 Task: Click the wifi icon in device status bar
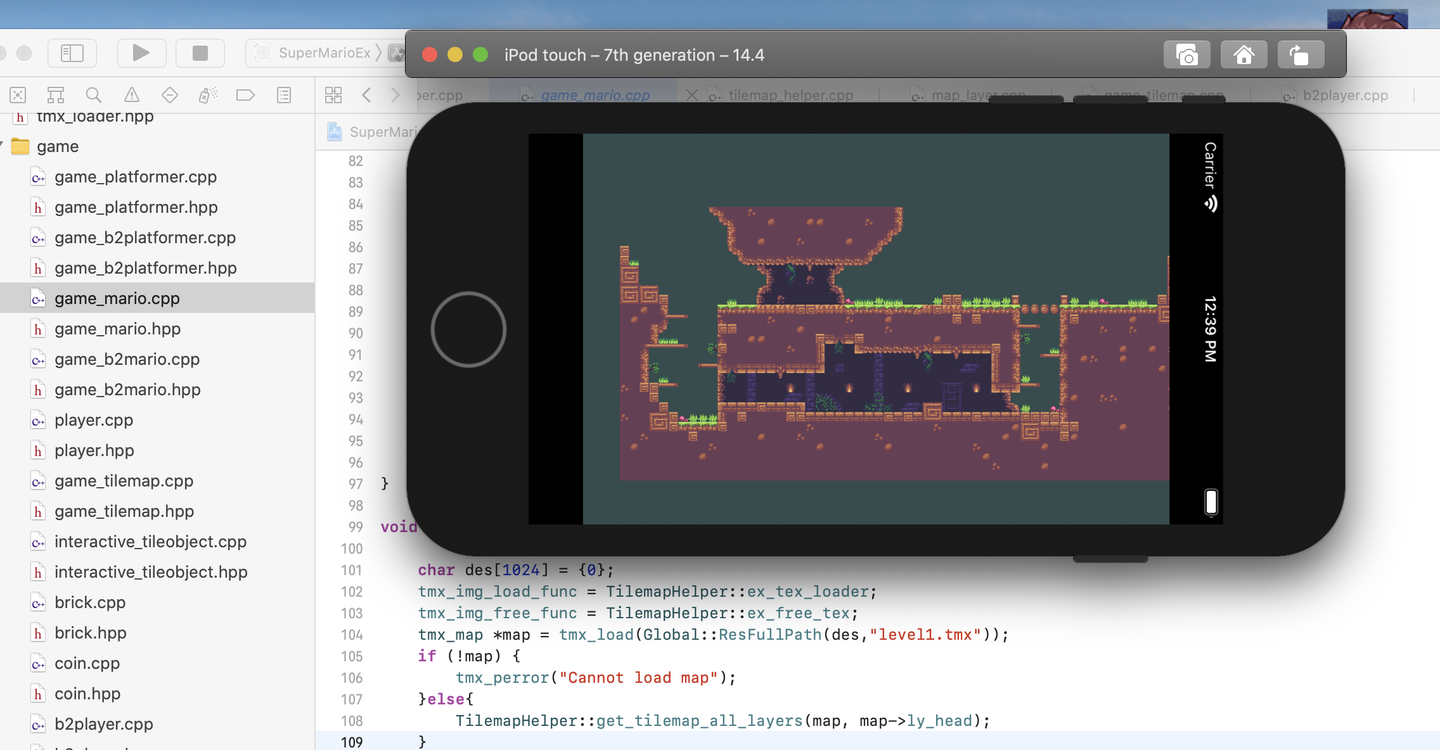[x=1210, y=204]
